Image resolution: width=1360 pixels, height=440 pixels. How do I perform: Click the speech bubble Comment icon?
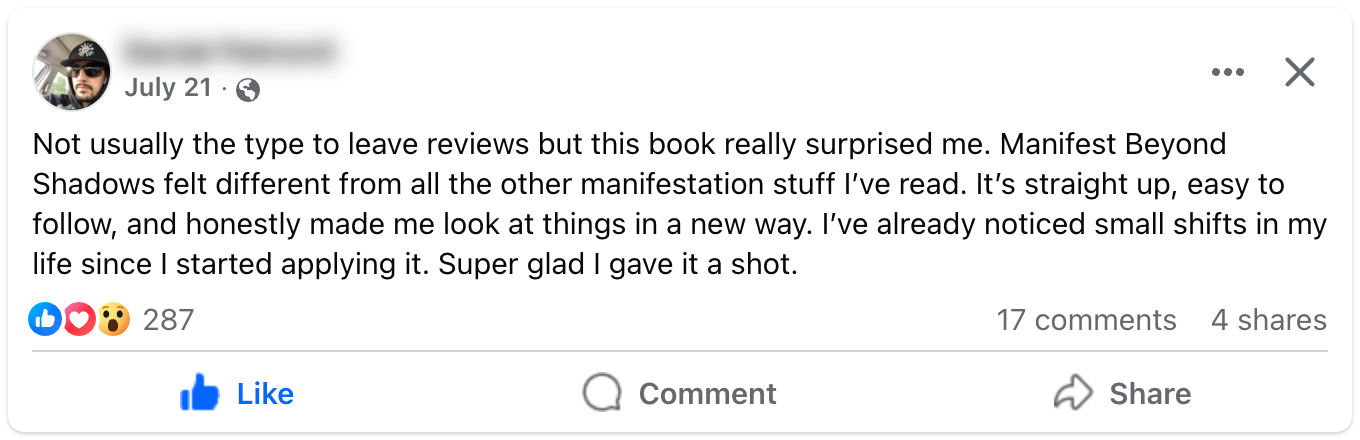point(601,394)
